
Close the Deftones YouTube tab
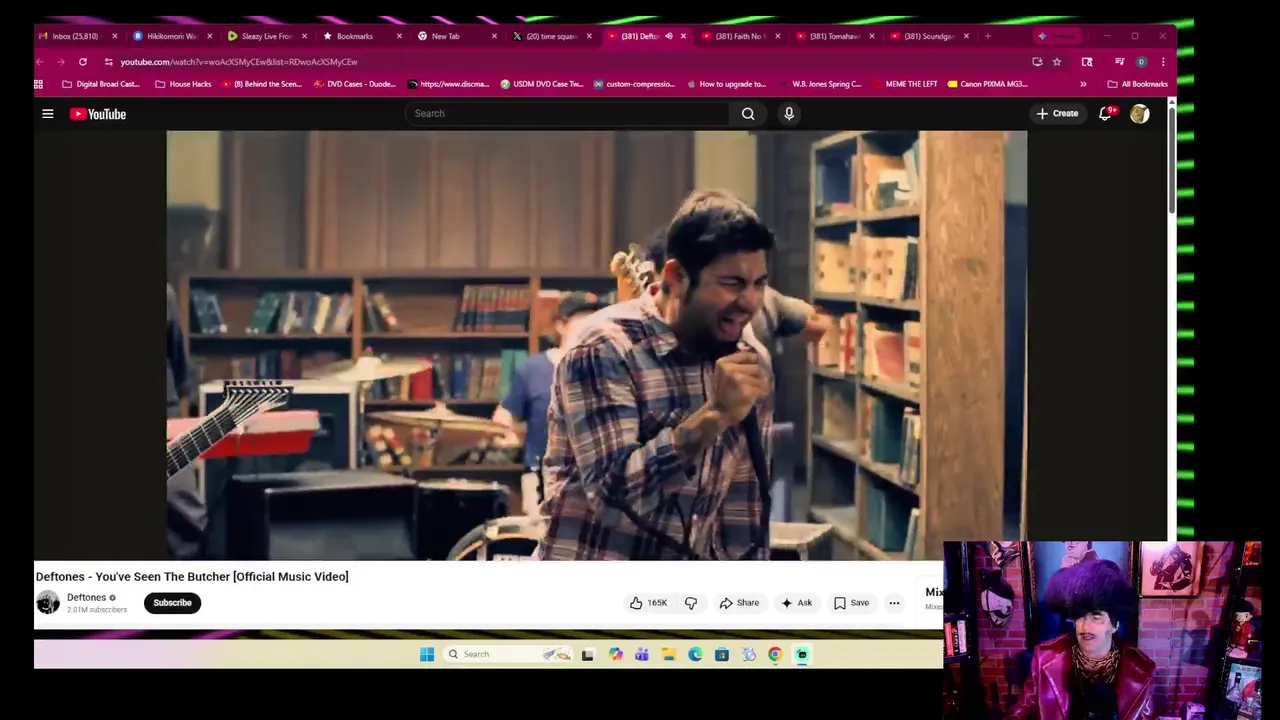[x=684, y=36]
